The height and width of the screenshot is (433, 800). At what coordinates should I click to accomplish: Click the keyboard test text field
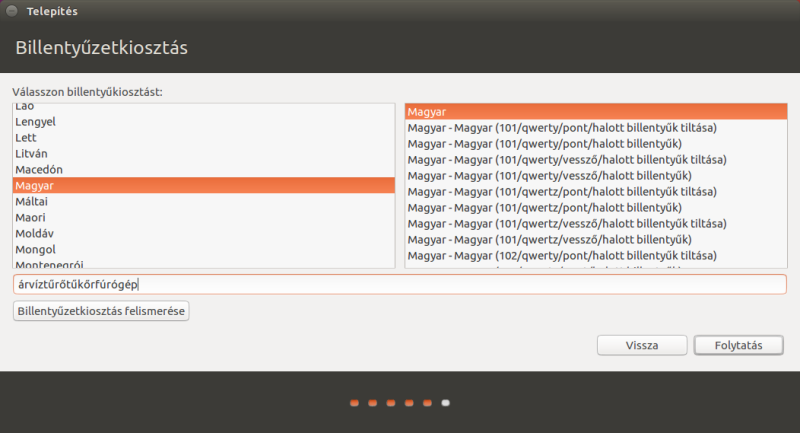click(x=400, y=284)
